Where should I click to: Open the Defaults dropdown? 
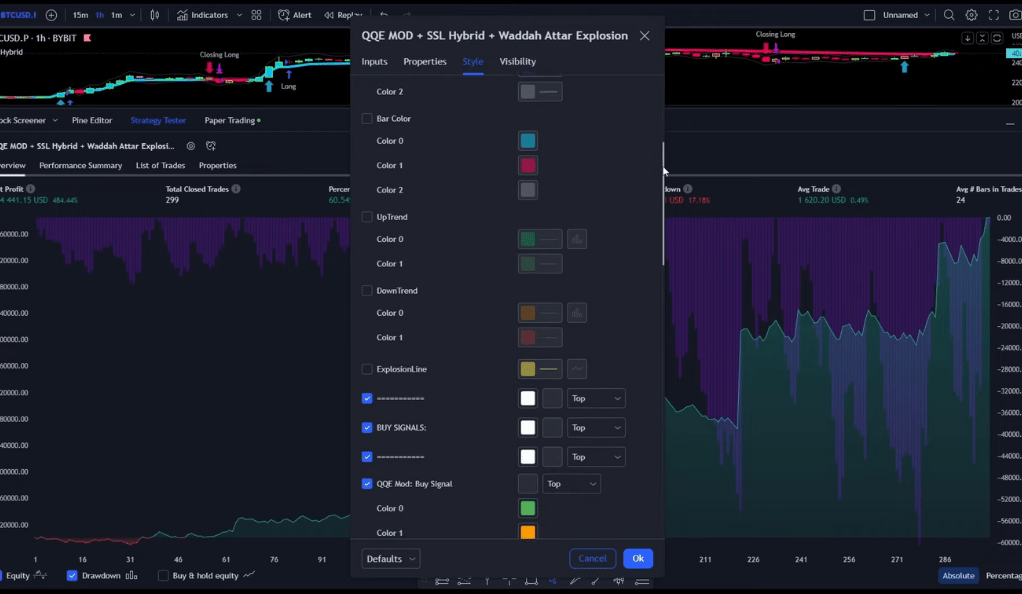tap(390, 559)
